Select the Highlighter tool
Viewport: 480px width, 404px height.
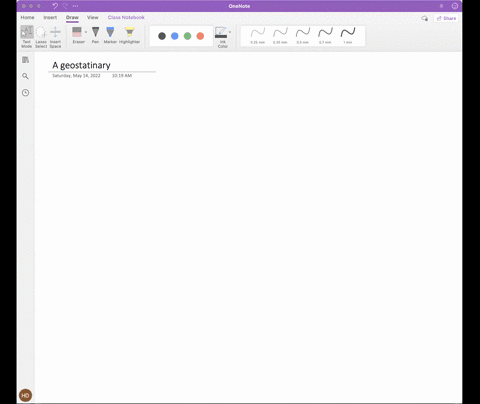[129, 35]
